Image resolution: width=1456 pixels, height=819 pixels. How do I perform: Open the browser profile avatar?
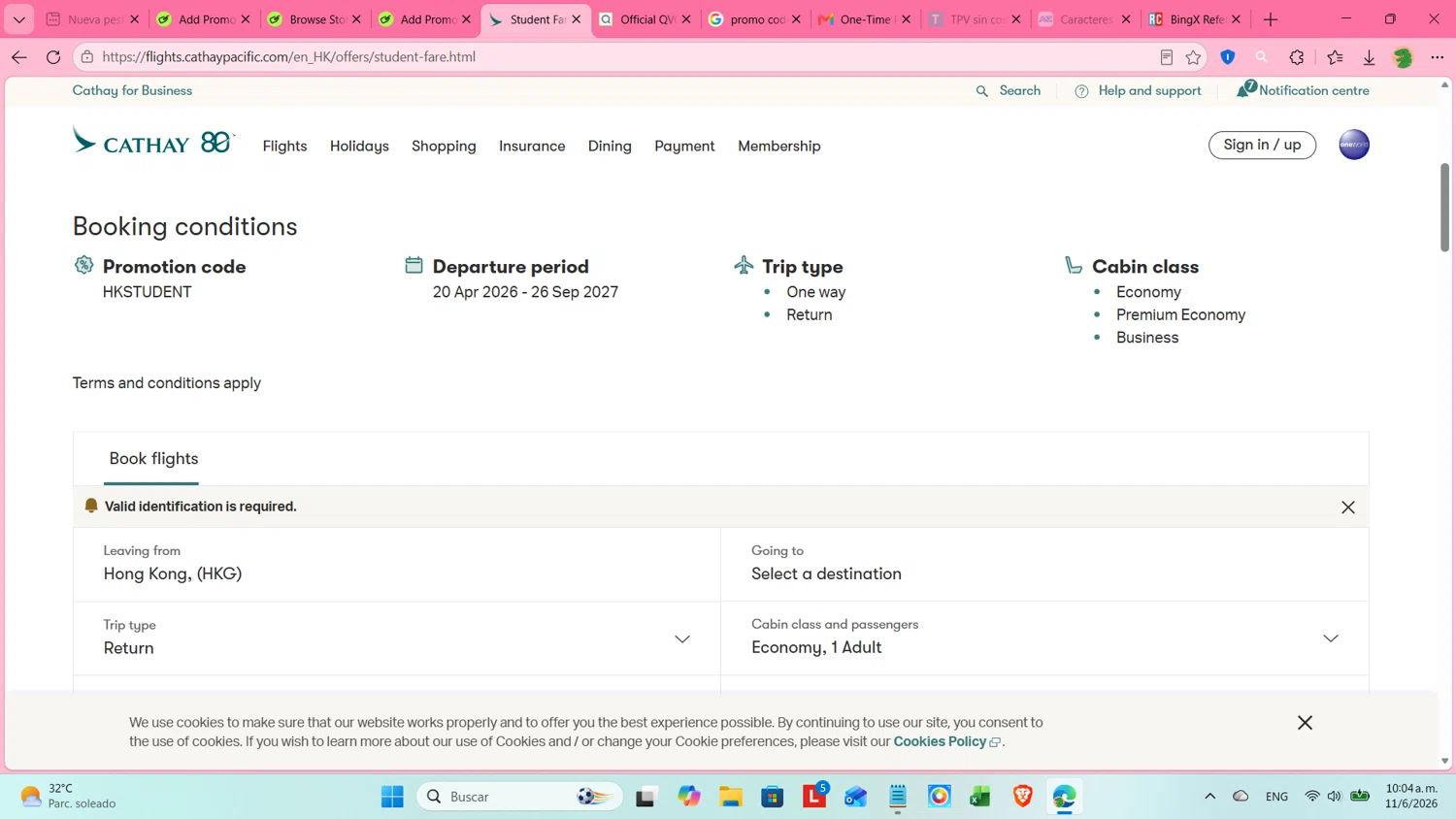(1403, 57)
